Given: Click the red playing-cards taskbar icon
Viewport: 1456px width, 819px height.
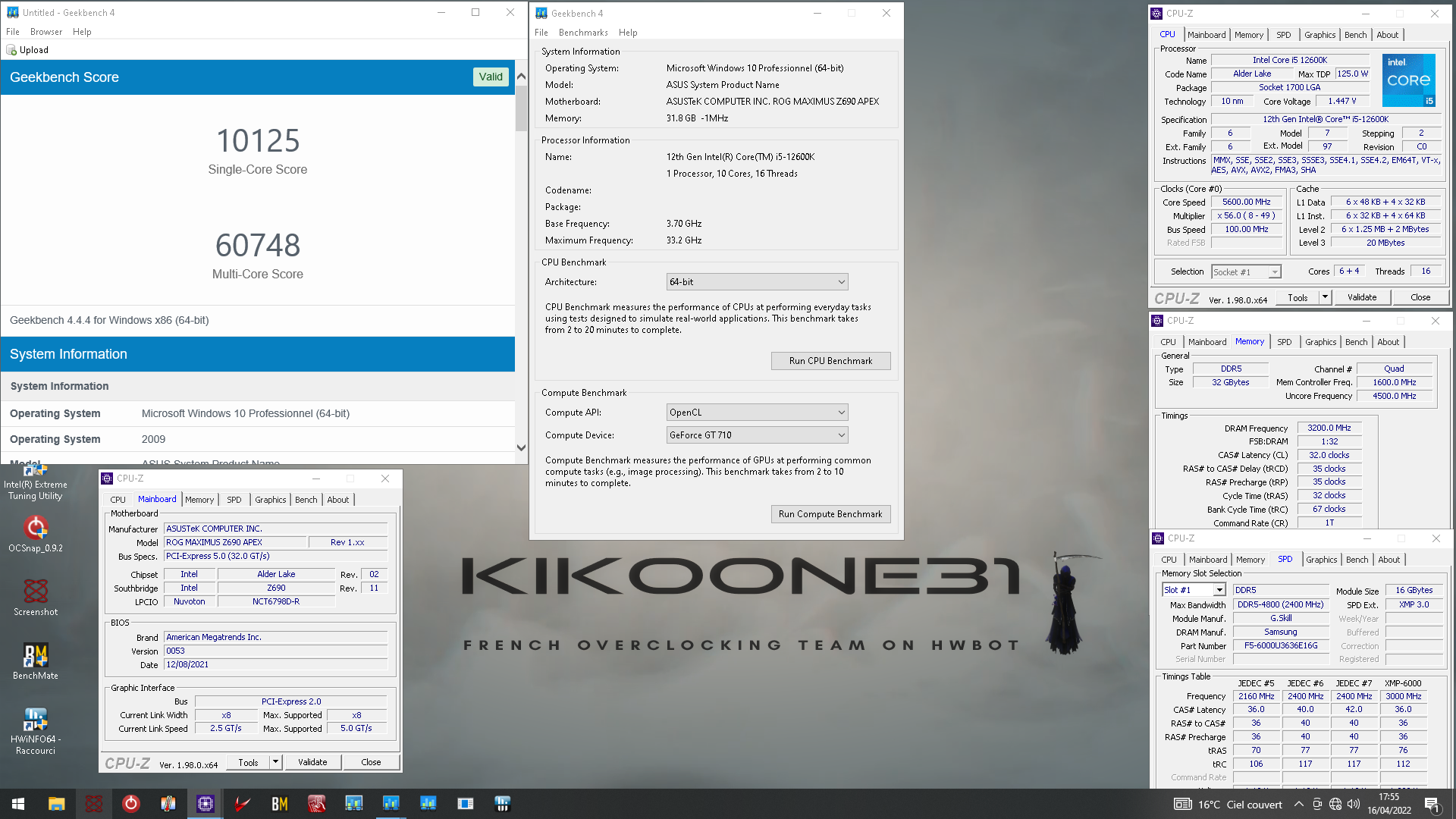Looking at the screenshot, I should (316, 804).
